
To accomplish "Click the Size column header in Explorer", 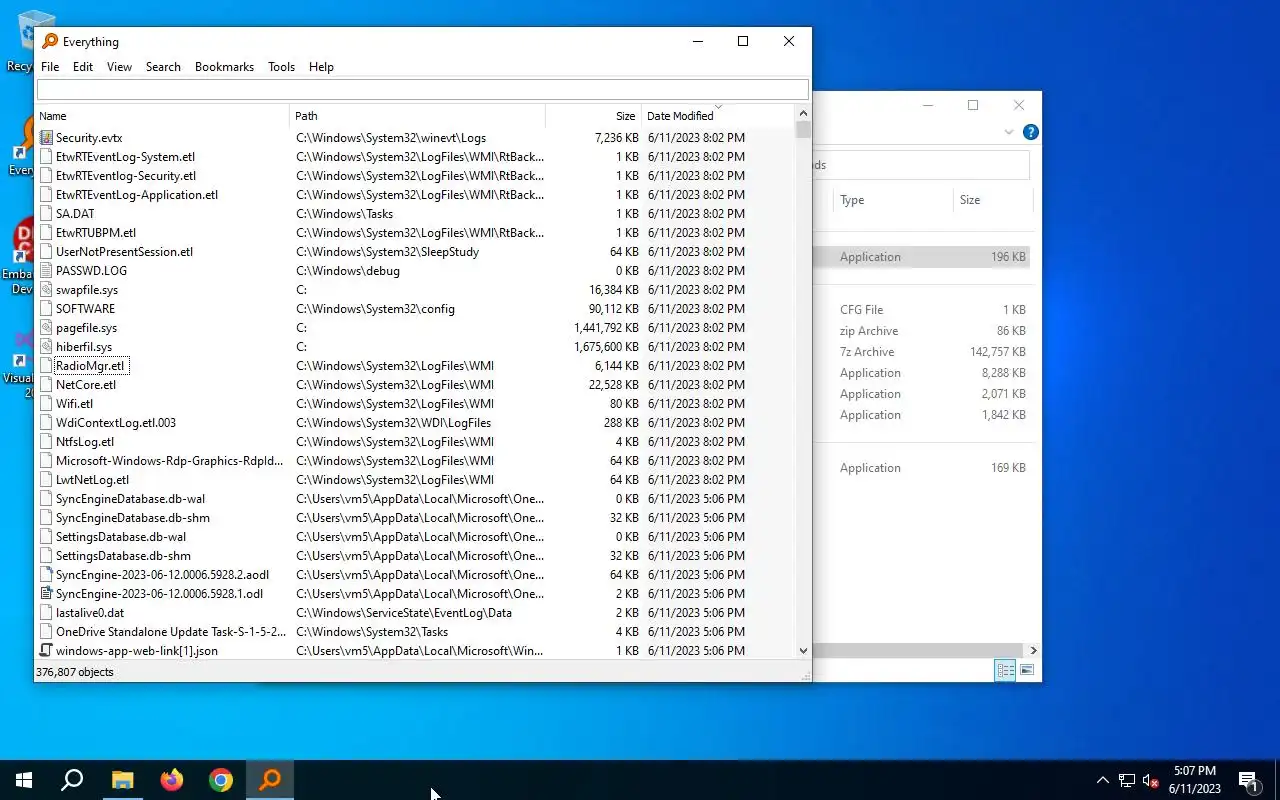I will click(x=992, y=200).
